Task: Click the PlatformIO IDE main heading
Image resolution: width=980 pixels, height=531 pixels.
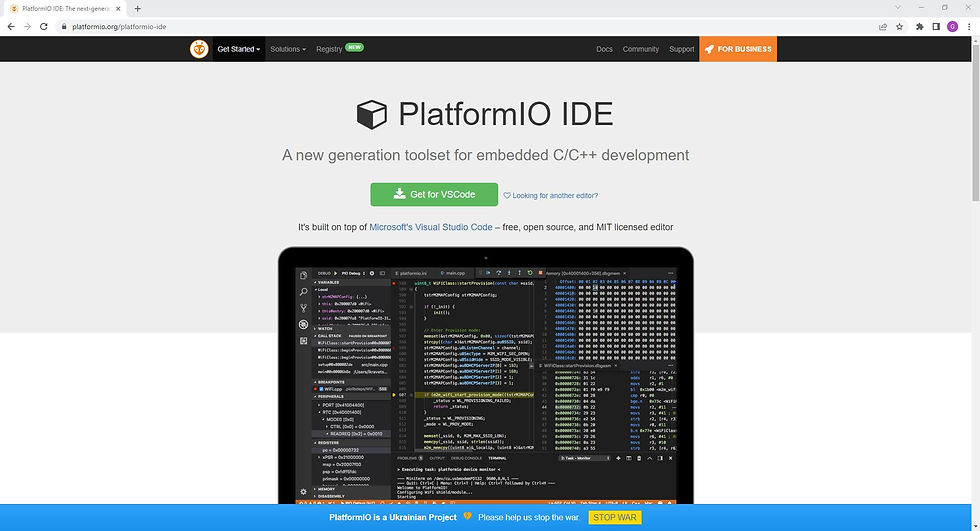Action: (506, 114)
